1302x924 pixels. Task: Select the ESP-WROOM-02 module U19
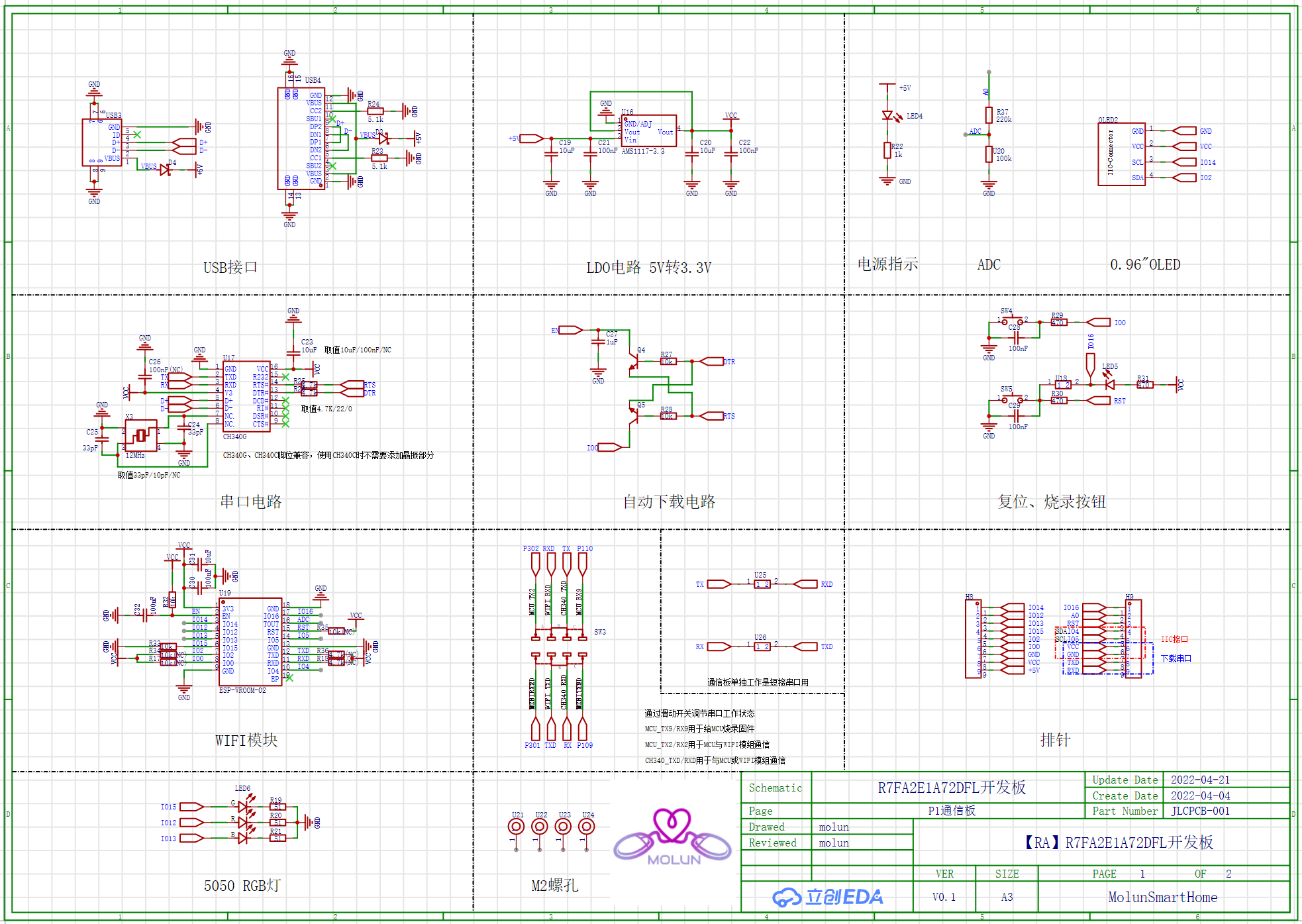pos(250,641)
